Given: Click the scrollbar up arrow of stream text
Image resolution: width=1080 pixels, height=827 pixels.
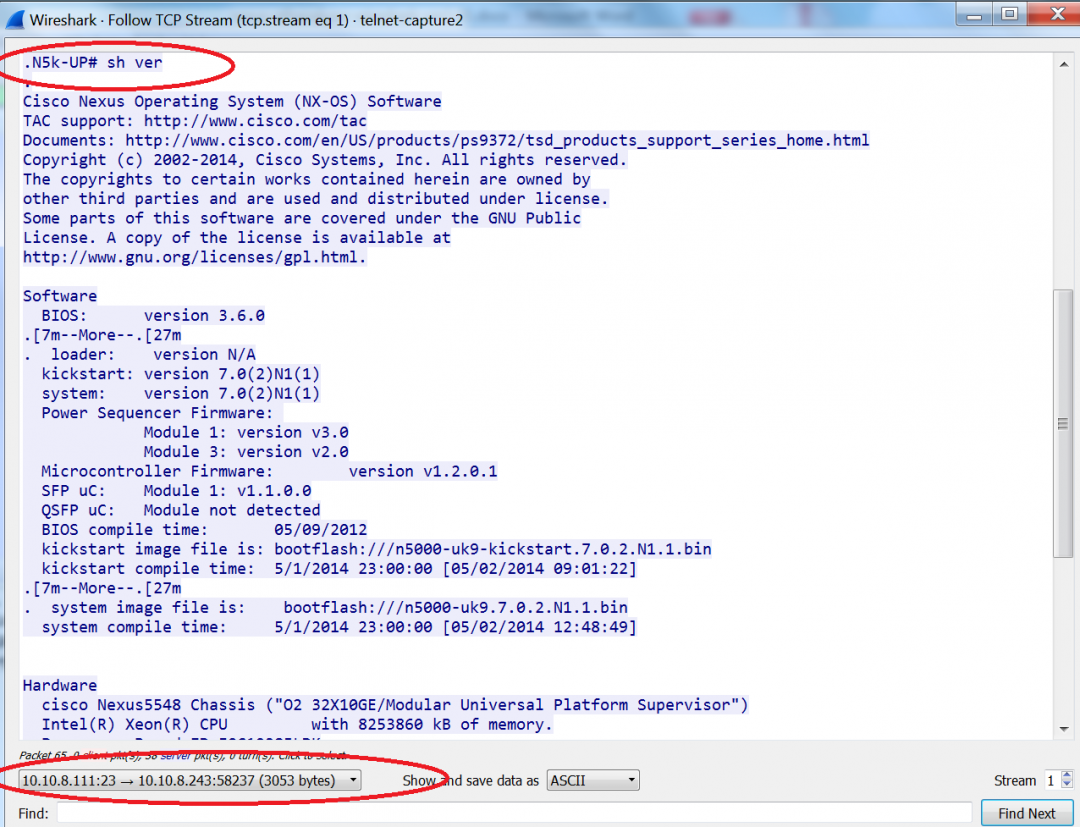Looking at the screenshot, I should [1063, 63].
